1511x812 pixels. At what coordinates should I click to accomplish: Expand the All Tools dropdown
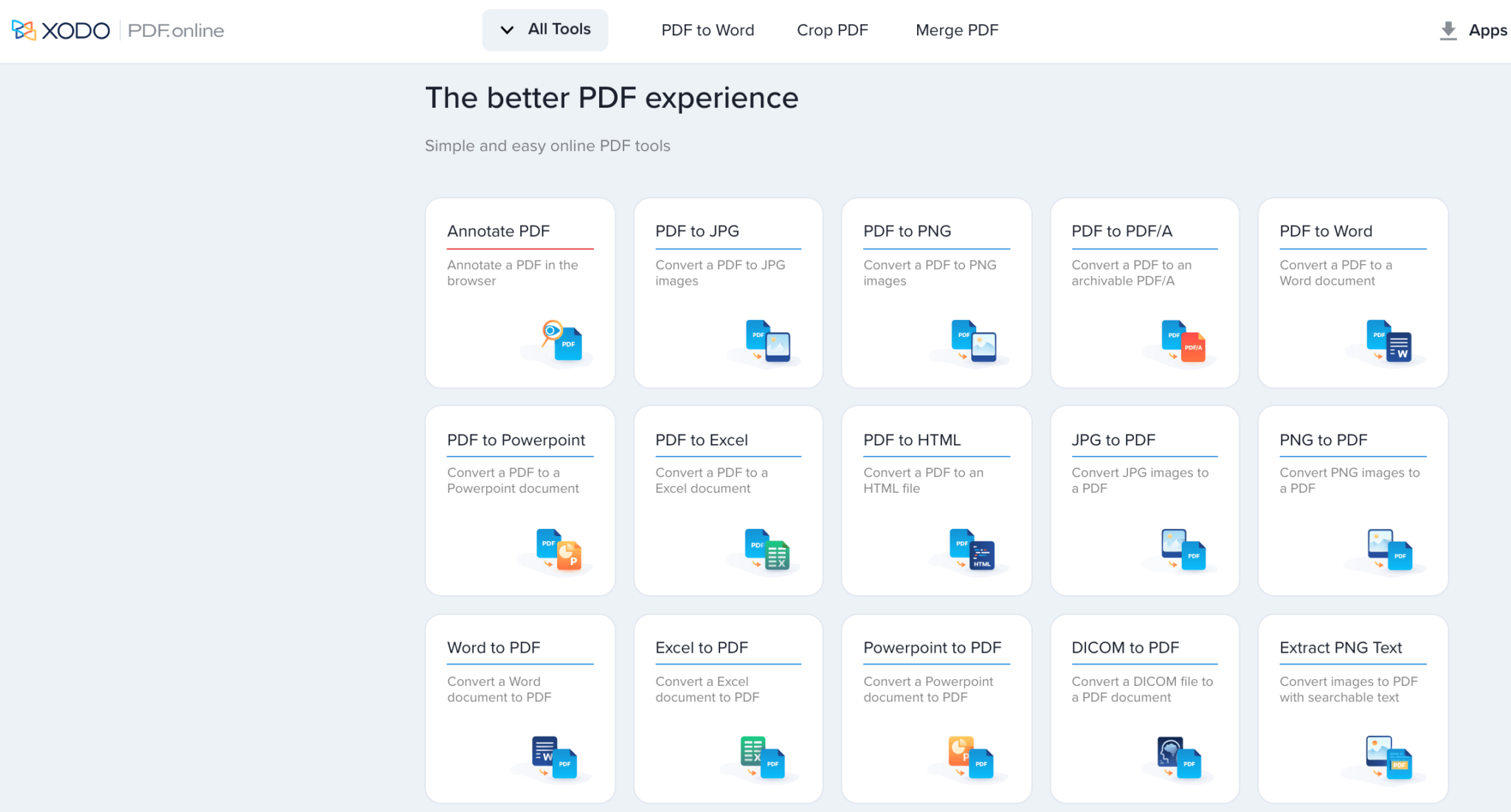544,30
